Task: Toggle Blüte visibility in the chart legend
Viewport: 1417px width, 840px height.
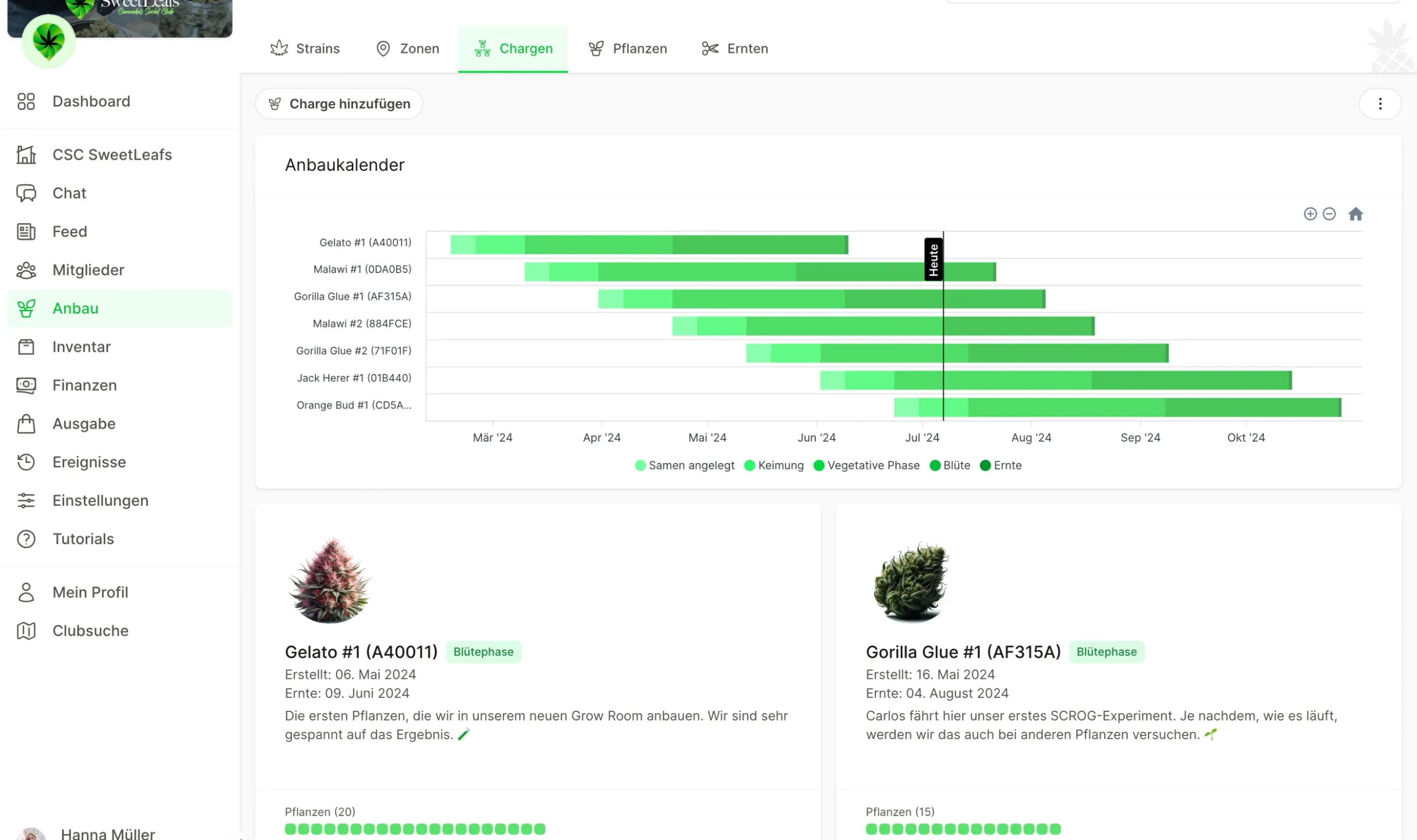Action: click(x=950, y=465)
